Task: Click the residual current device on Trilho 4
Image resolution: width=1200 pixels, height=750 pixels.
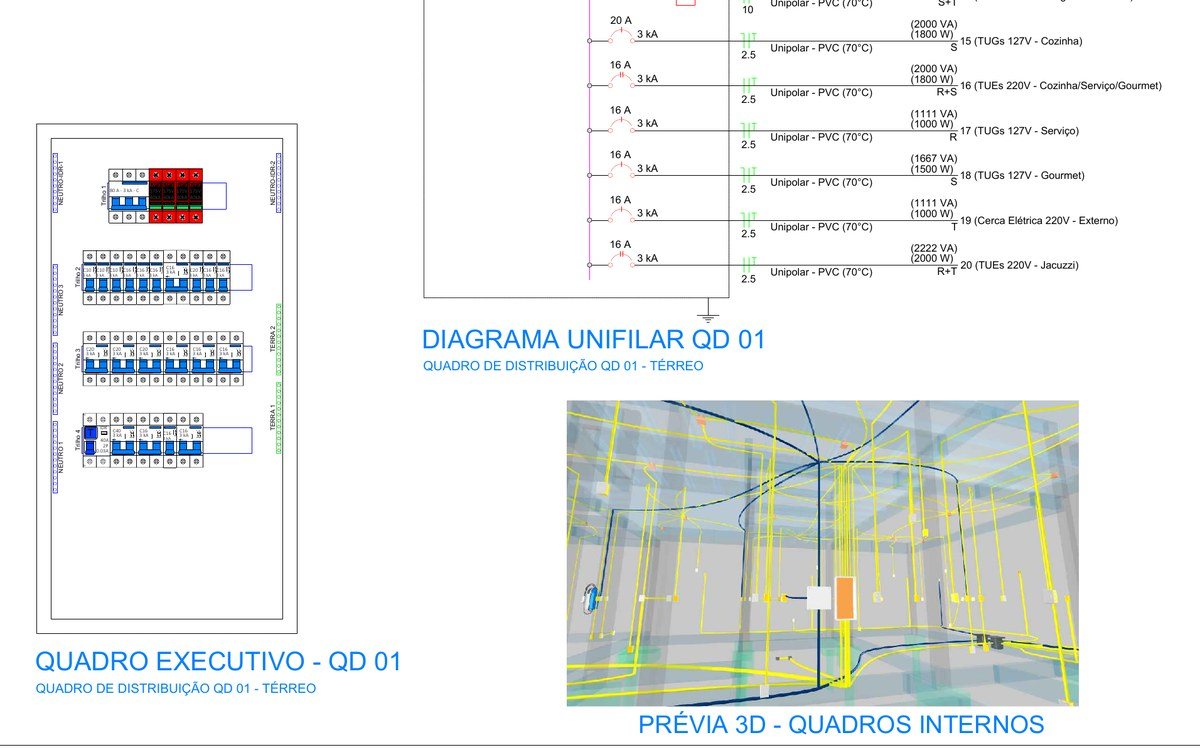Action: (96, 441)
